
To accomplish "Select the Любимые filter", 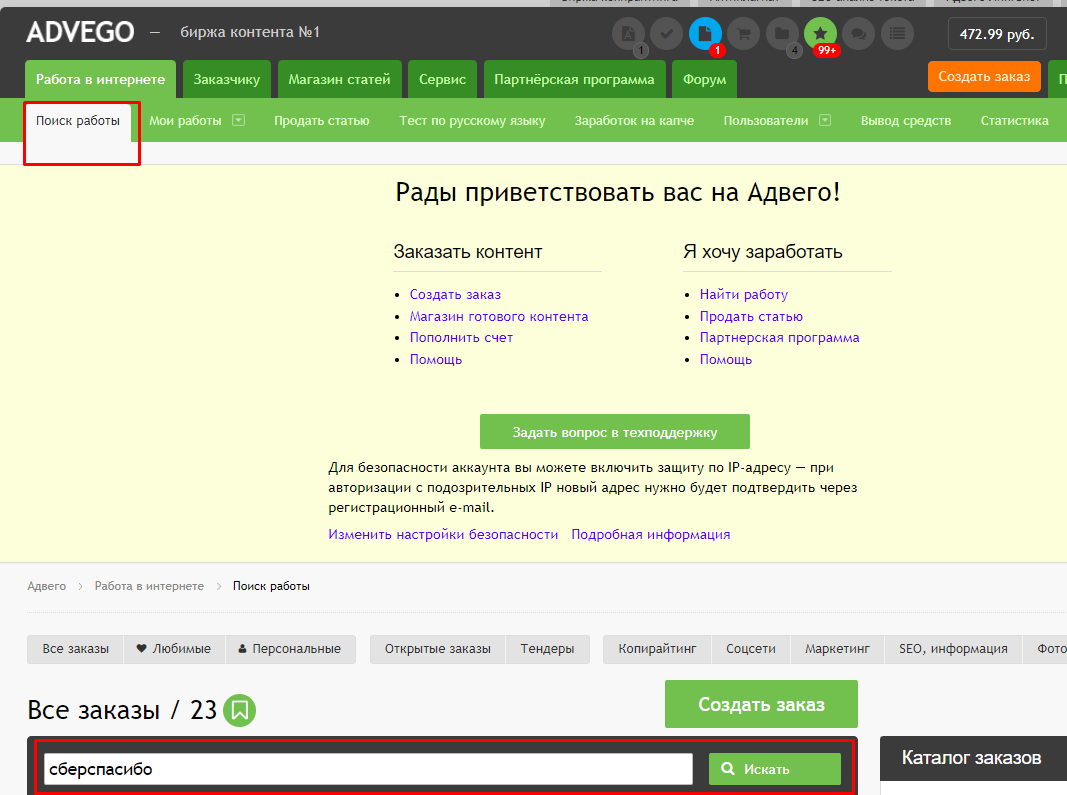I will (x=174, y=649).
